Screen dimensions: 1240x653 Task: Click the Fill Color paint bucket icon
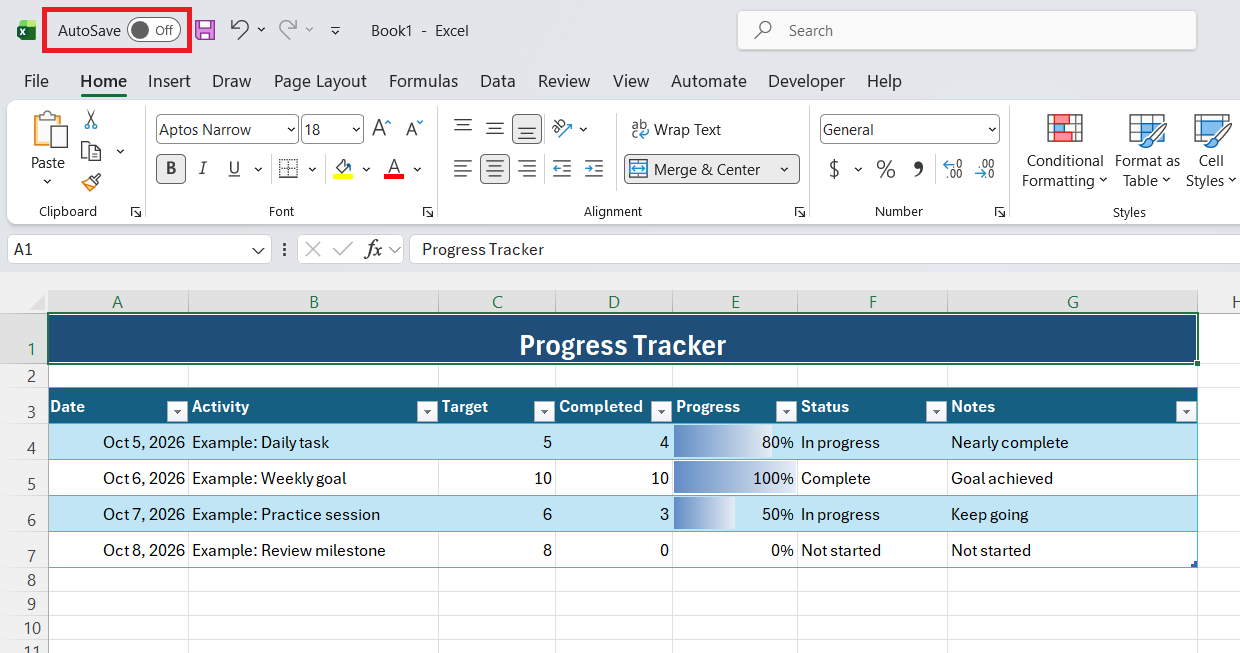(343, 169)
